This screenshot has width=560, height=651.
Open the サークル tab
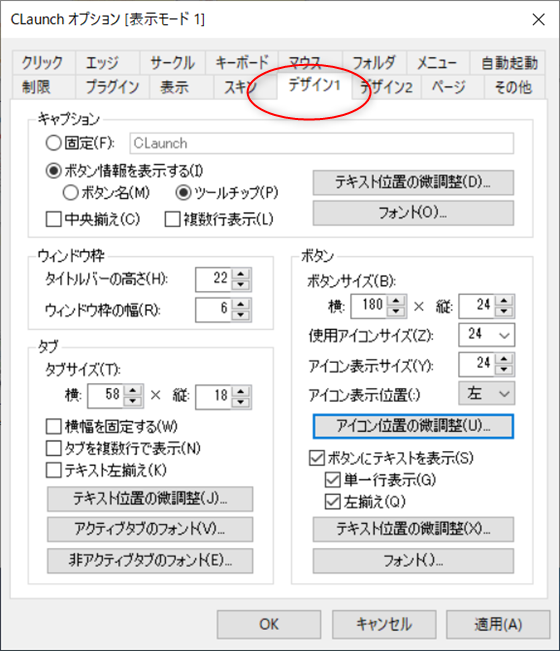point(172,63)
